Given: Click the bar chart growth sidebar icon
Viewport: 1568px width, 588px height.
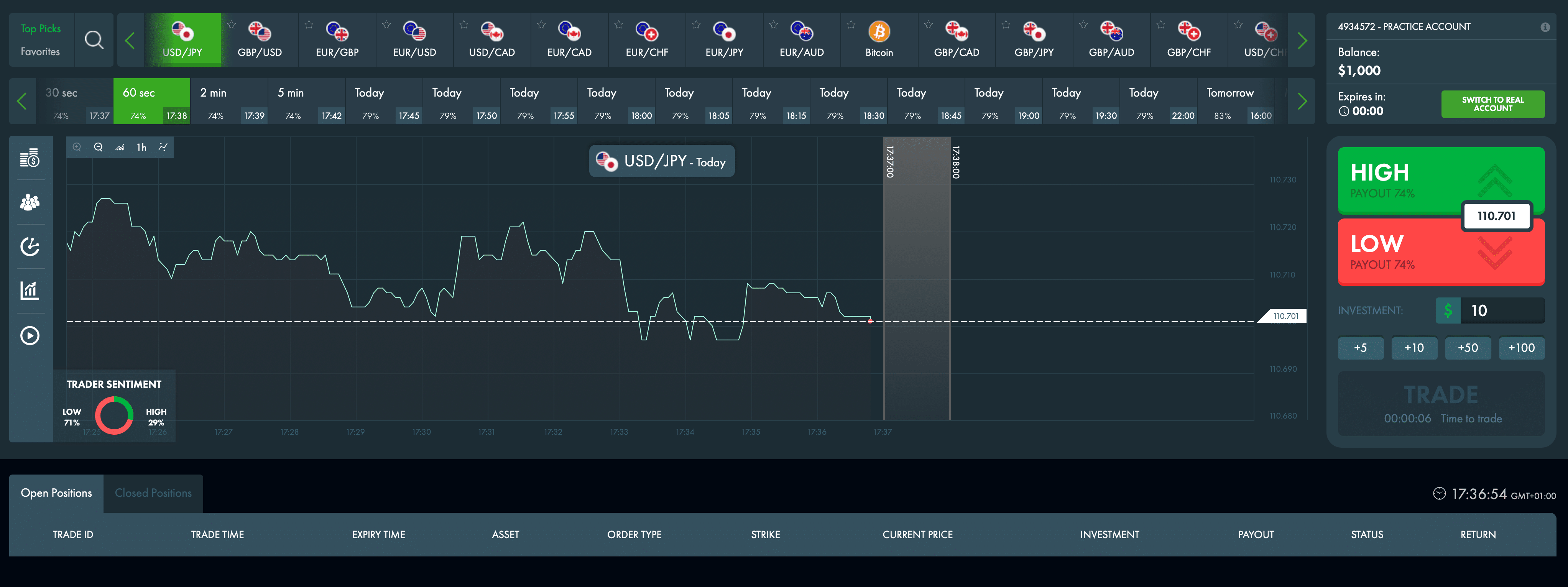Looking at the screenshot, I should click(29, 290).
